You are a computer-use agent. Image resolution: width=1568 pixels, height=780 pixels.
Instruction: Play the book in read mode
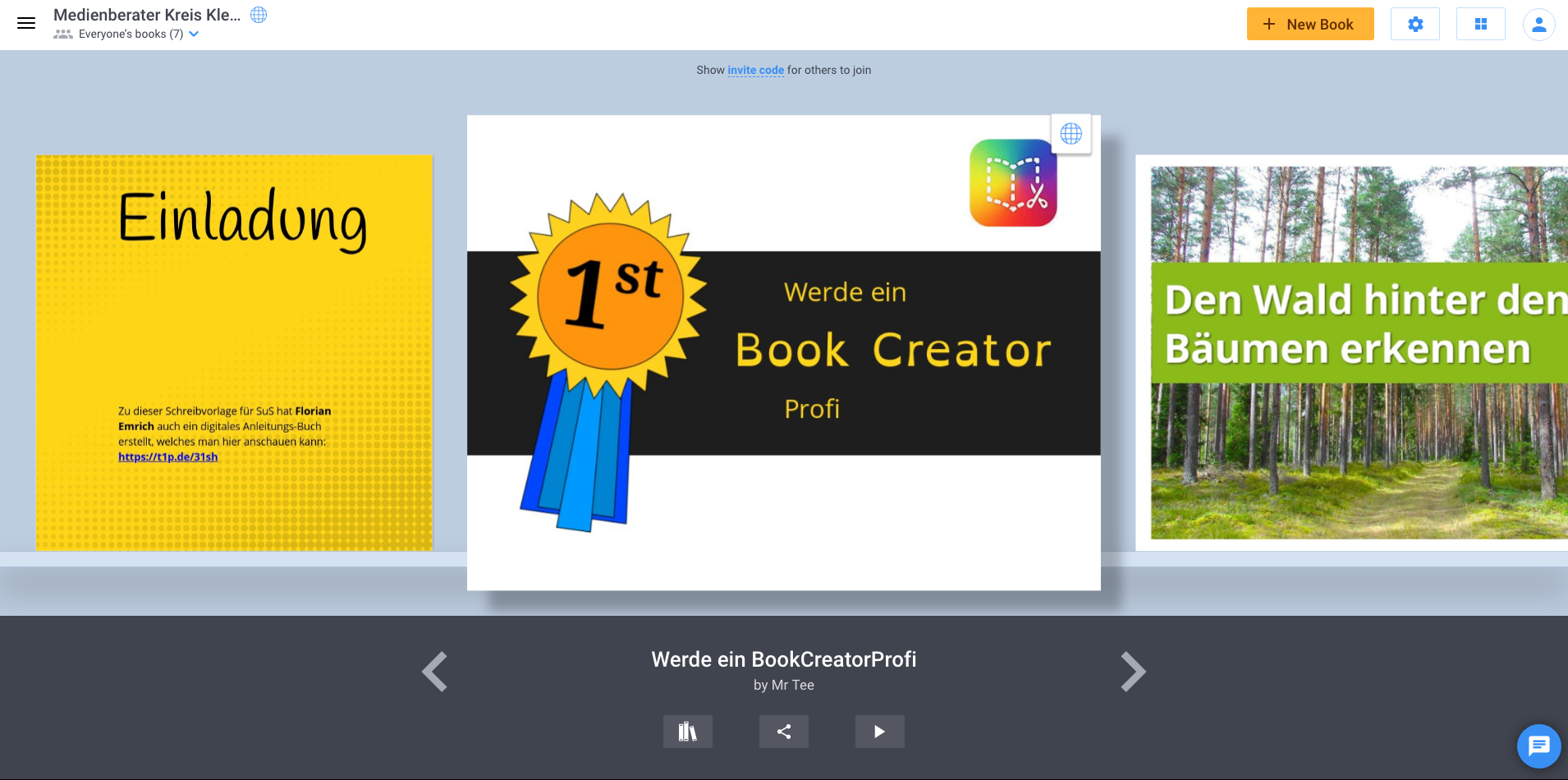tap(880, 732)
